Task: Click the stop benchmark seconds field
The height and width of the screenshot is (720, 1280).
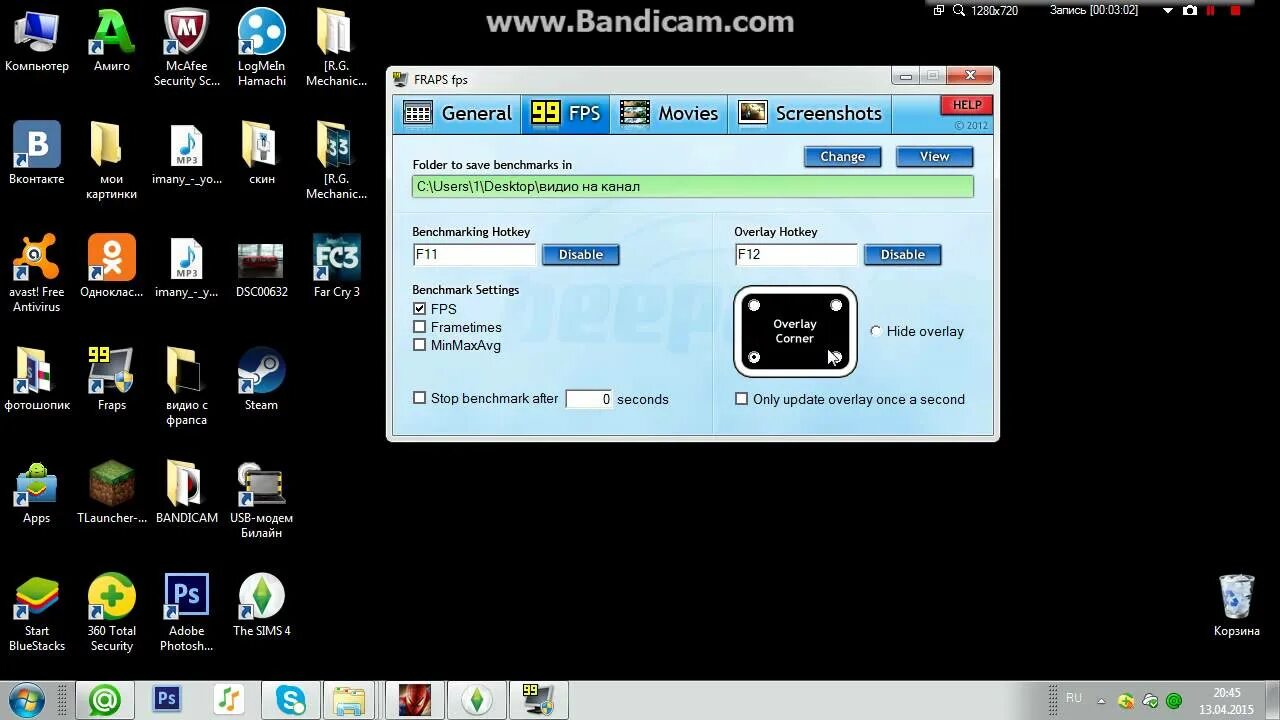Action: (589, 399)
